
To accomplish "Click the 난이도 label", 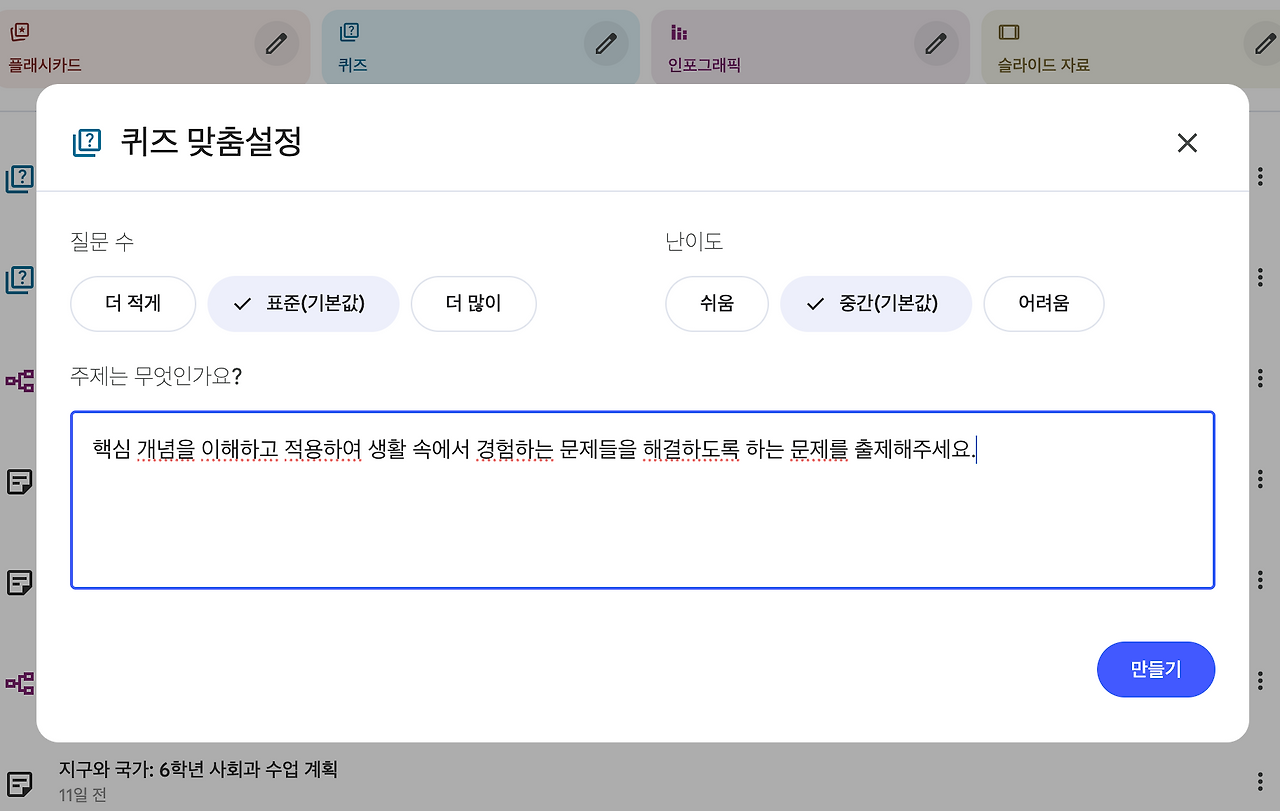I will 694,242.
